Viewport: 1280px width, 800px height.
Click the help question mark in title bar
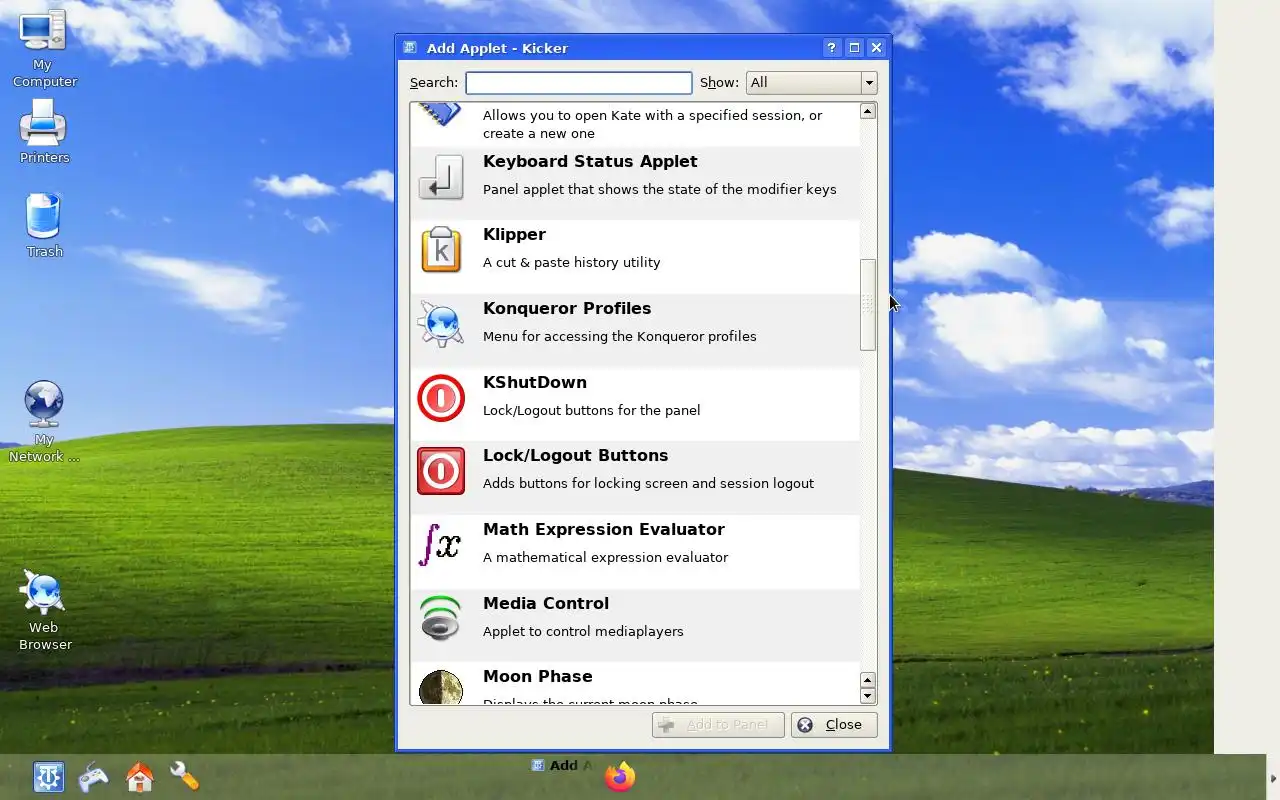pyautogui.click(x=832, y=47)
